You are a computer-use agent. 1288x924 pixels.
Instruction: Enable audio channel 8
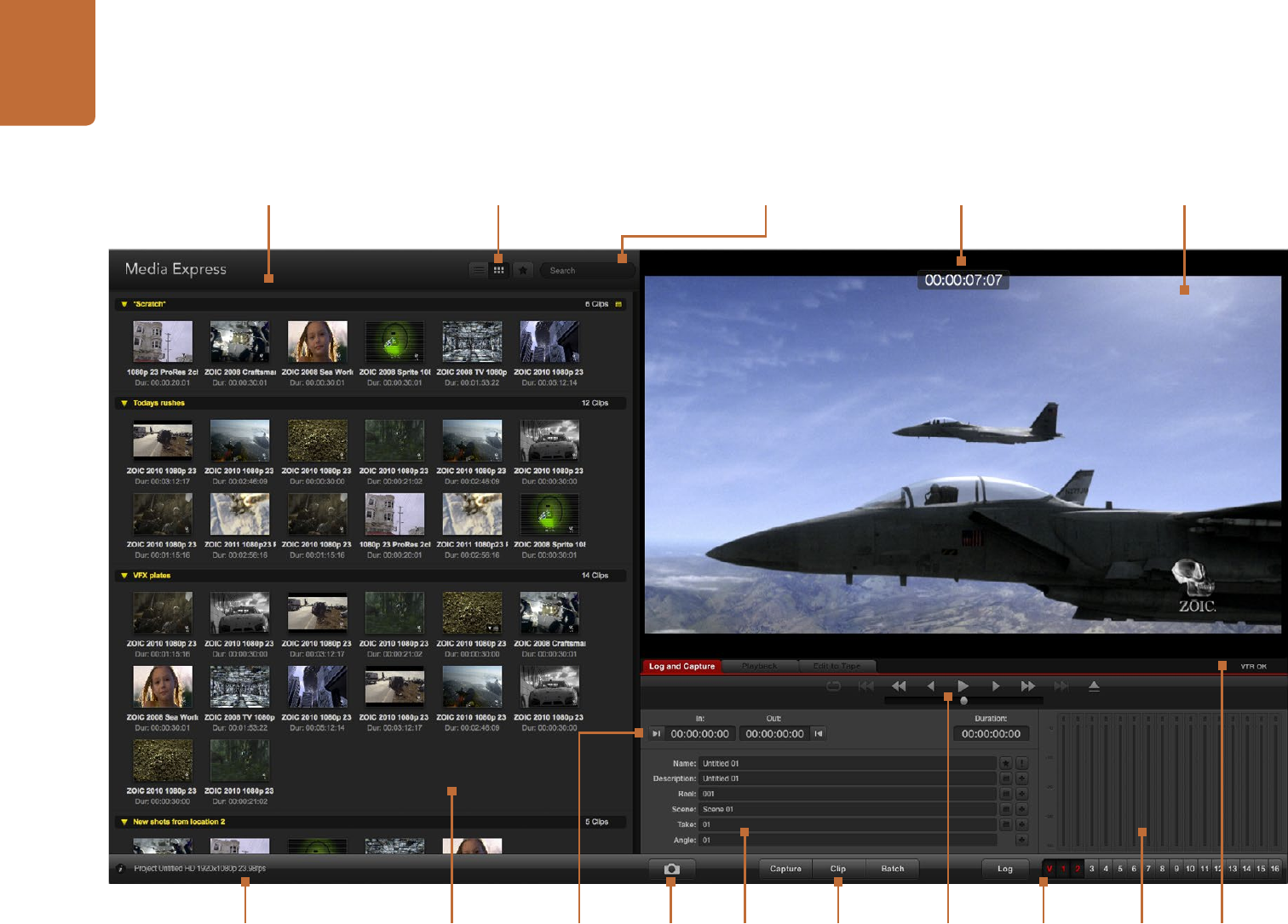1162,869
